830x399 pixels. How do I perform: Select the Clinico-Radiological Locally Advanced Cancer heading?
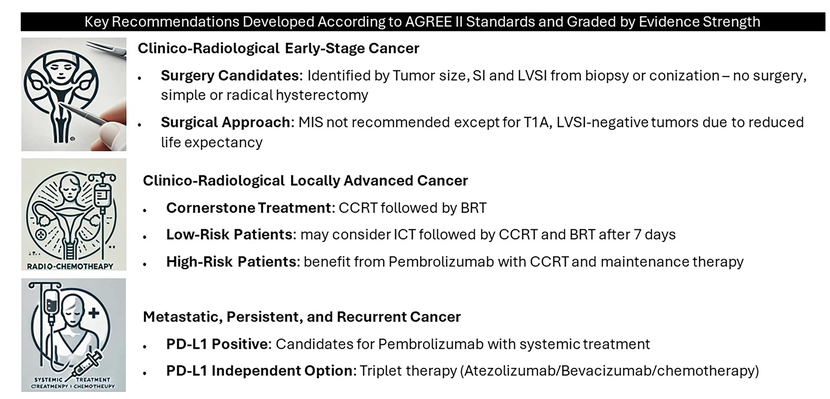click(x=305, y=180)
